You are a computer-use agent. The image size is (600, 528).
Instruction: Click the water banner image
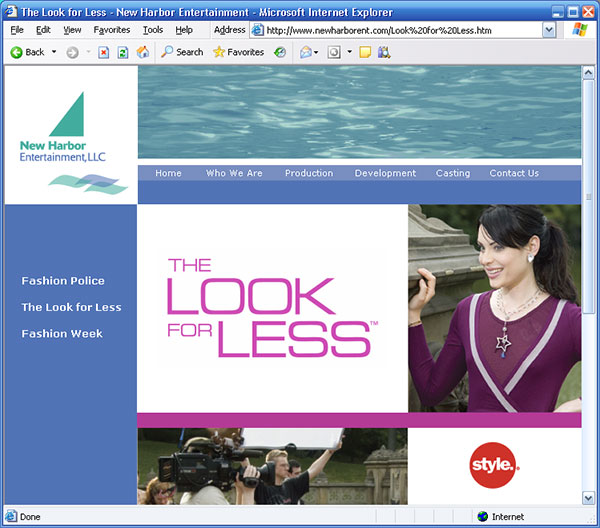tap(359, 112)
